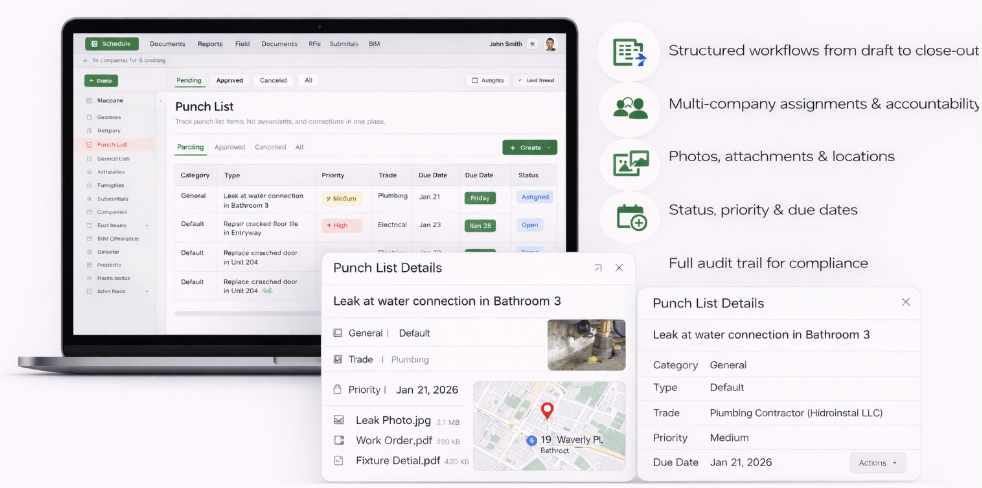Viewport: 982px width, 488px height.
Task: Toggle the checkbox icon beside Trade Plumbing
Action: coord(338,360)
